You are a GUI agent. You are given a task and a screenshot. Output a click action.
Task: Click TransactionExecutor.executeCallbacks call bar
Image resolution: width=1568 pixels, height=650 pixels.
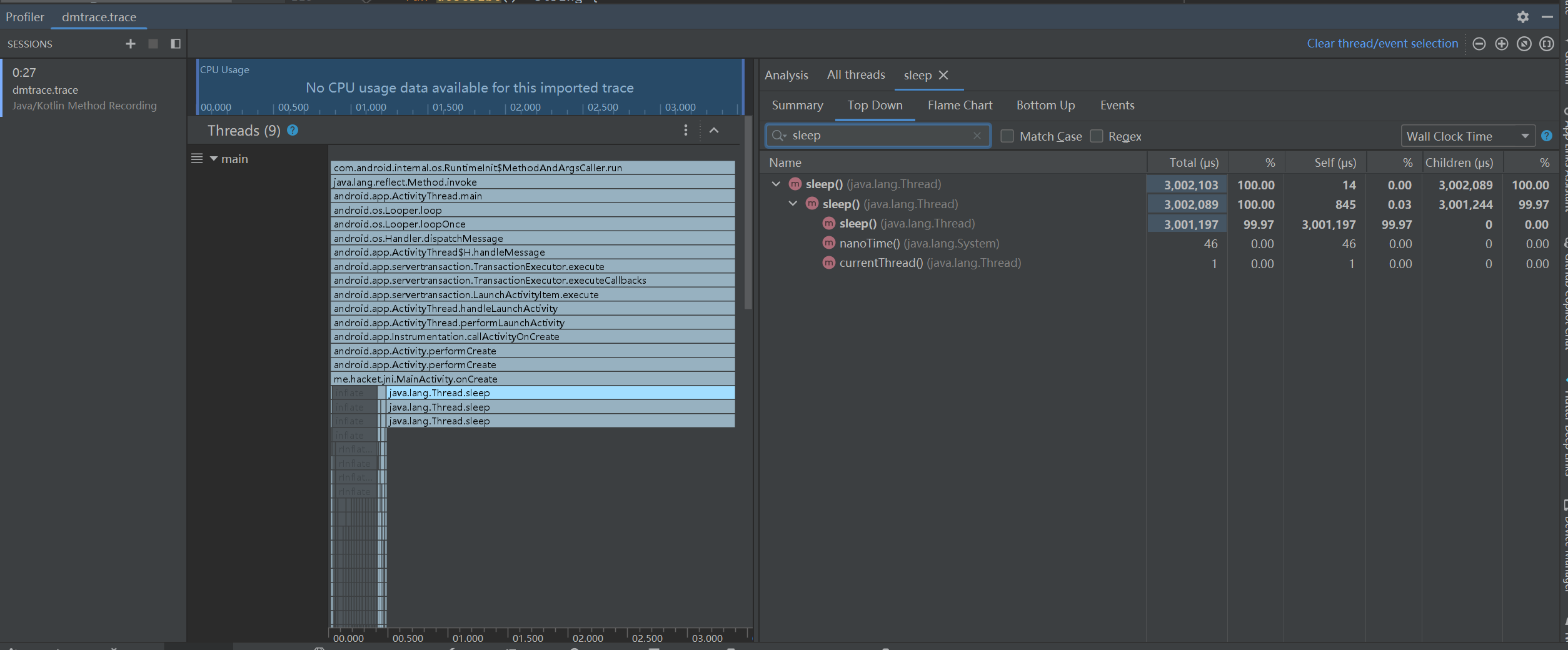(533, 280)
